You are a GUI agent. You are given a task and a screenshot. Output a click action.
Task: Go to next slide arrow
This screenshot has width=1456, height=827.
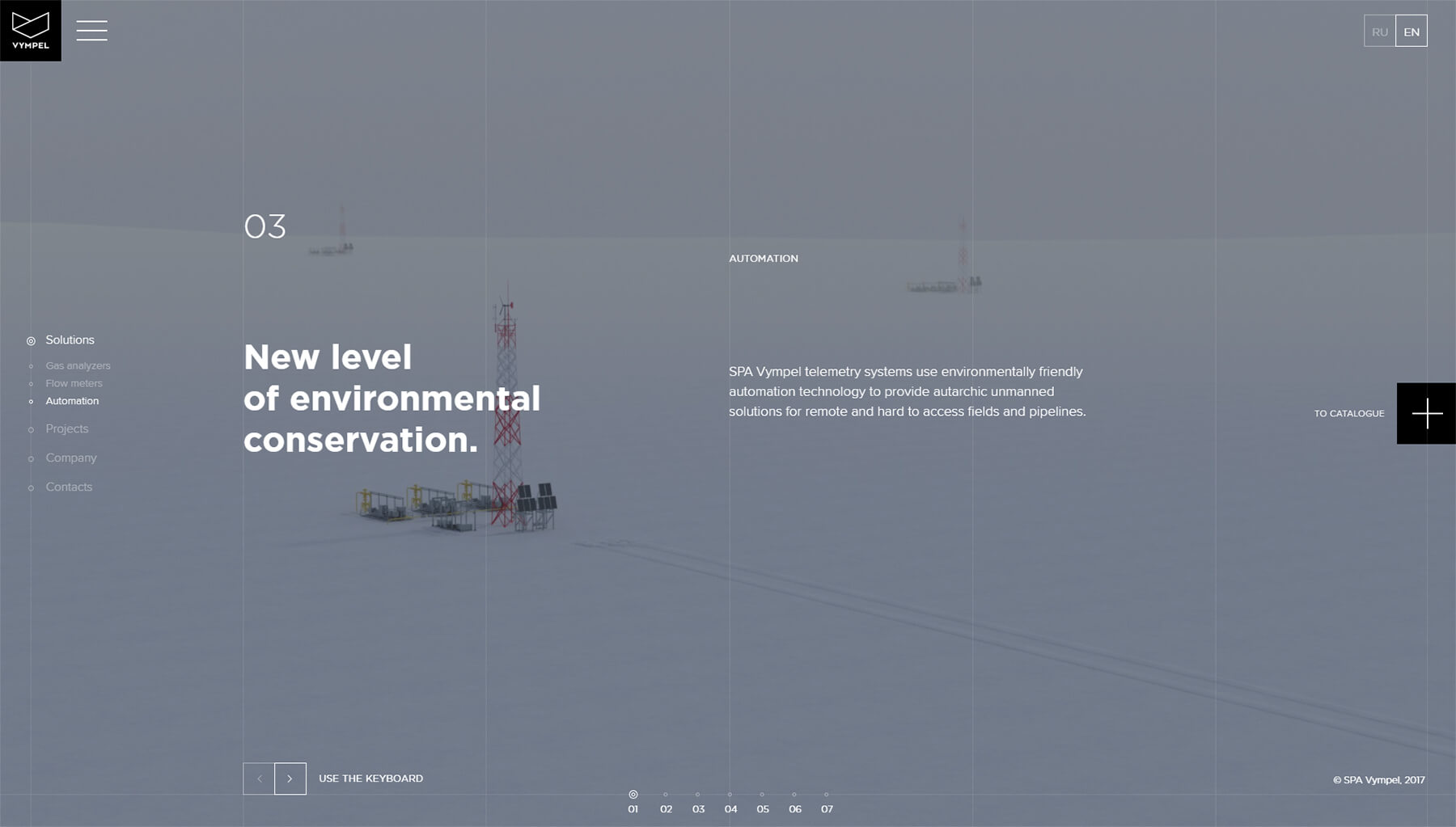pyautogui.click(x=290, y=778)
